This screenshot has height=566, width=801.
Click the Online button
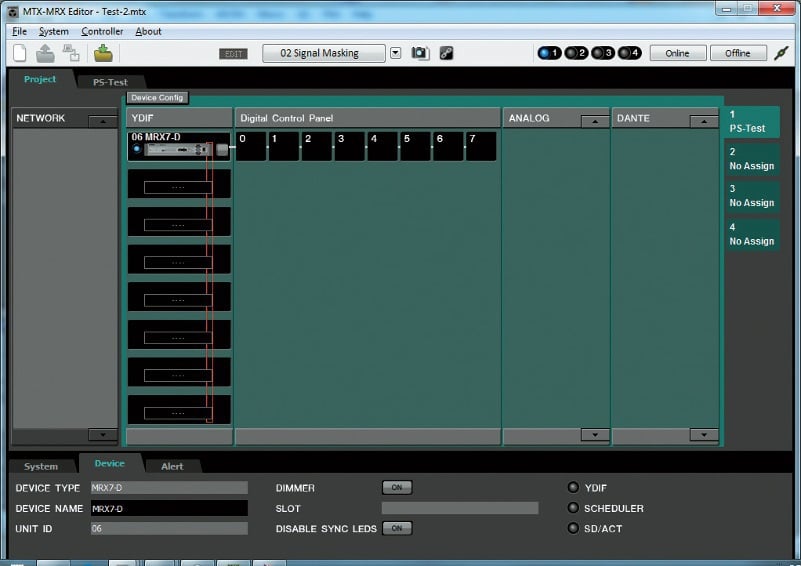click(677, 53)
